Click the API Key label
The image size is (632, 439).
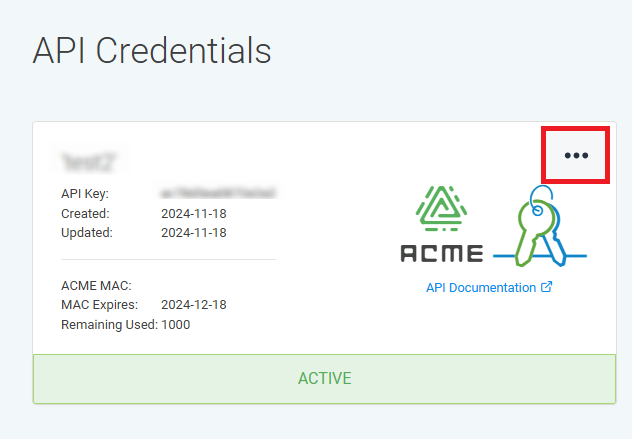tap(85, 193)
